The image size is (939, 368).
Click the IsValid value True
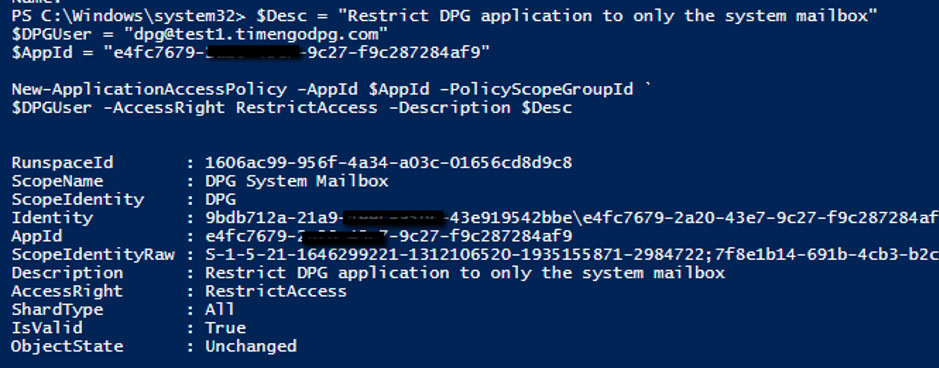(x=226, y=328)
